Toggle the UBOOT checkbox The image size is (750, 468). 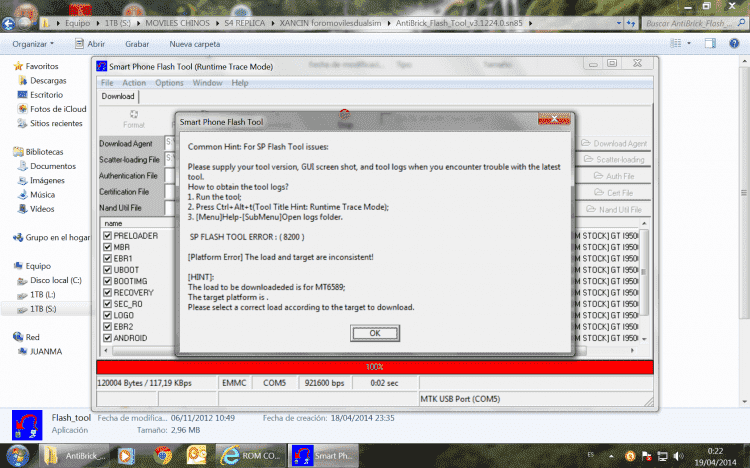[108, 269]
